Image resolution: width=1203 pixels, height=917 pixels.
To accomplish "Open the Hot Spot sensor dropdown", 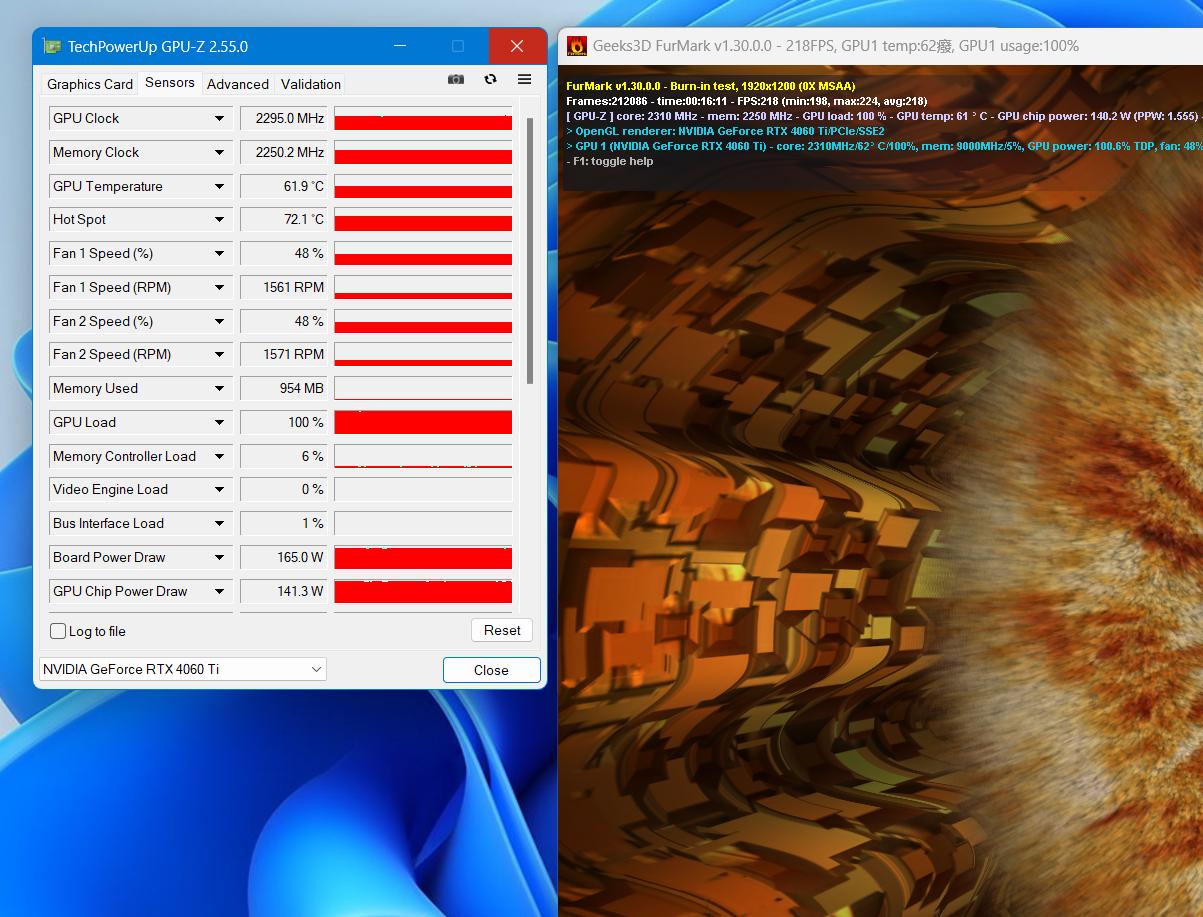I will click(219, 220).
